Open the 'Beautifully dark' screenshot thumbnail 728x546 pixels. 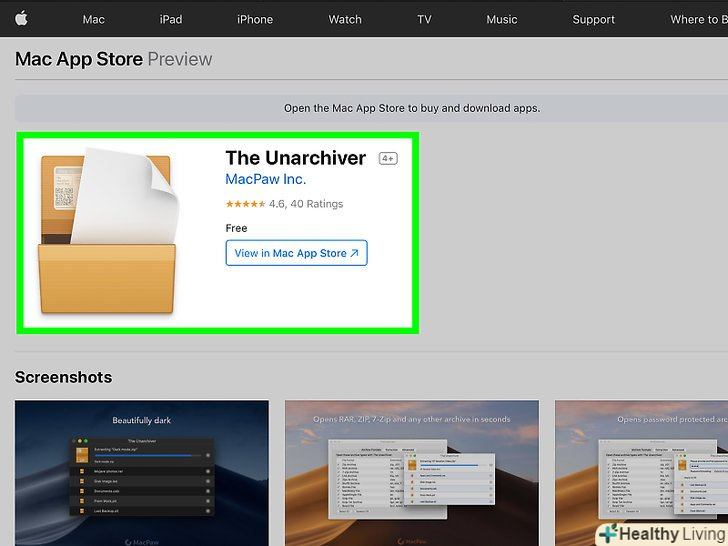[142, 473]
